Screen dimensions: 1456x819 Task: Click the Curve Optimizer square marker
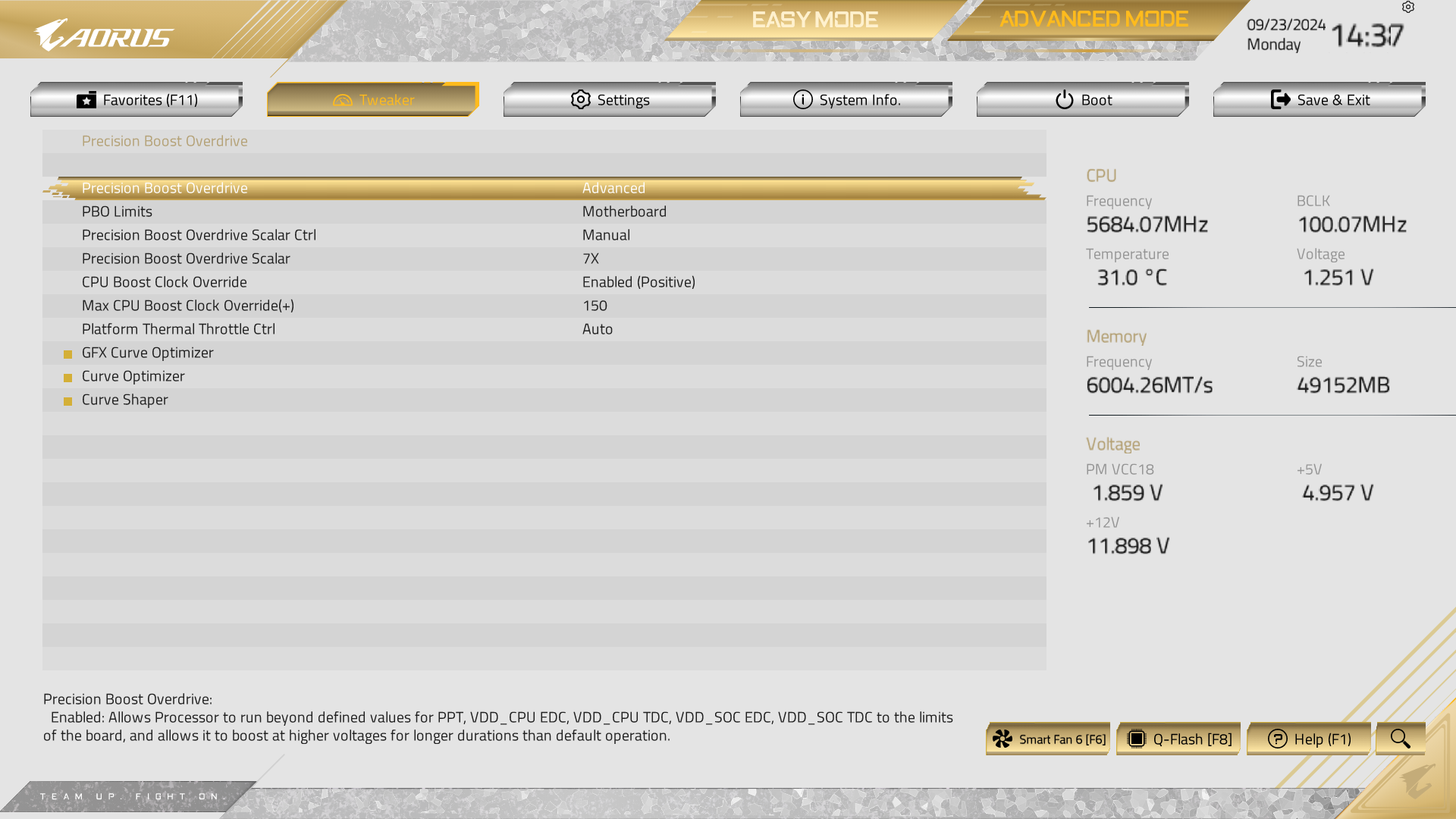click(x=67, y=378)
